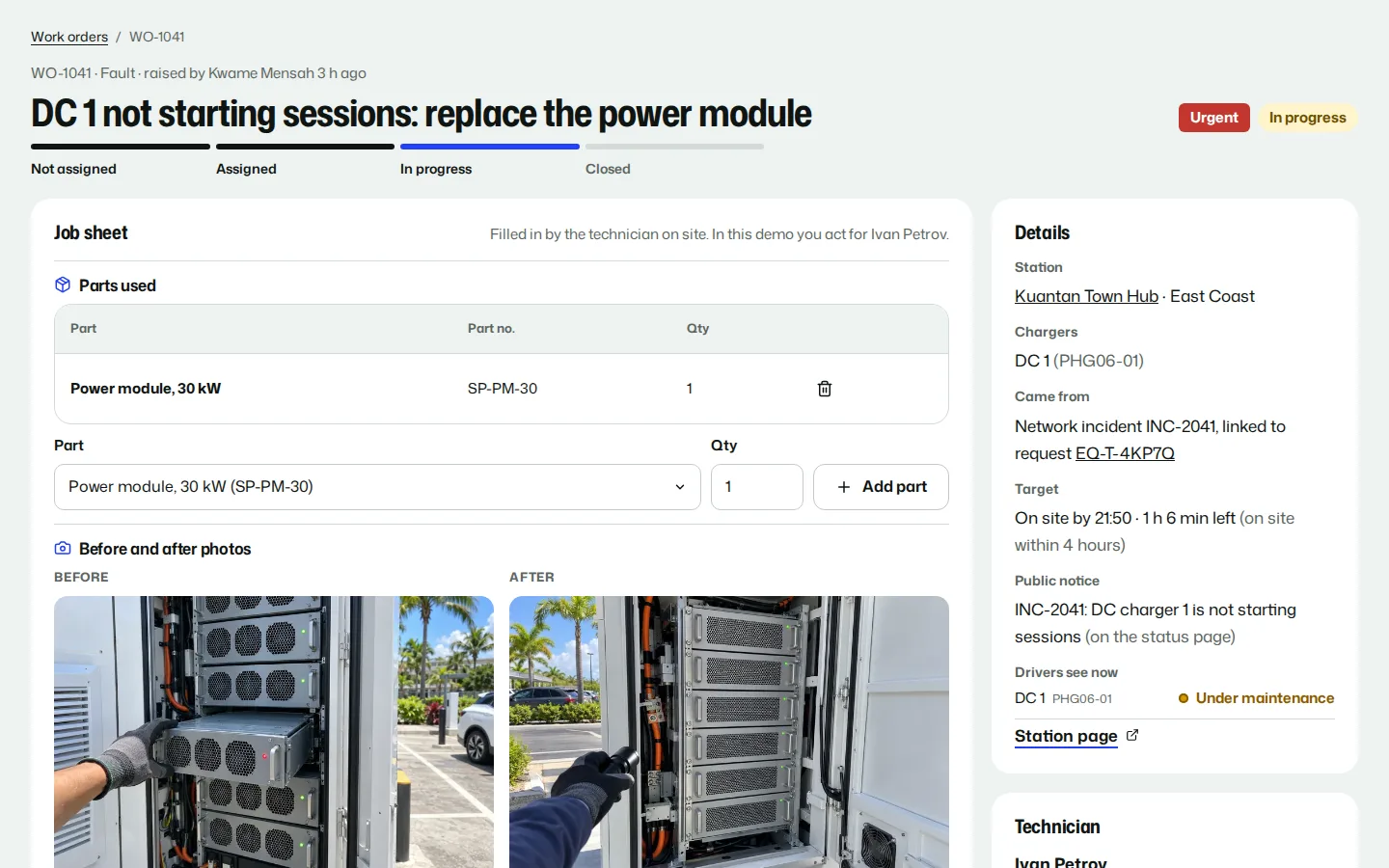The image size is (1389, 868).
Task: Click the Add part button
Action: click(x=881, y=487)
